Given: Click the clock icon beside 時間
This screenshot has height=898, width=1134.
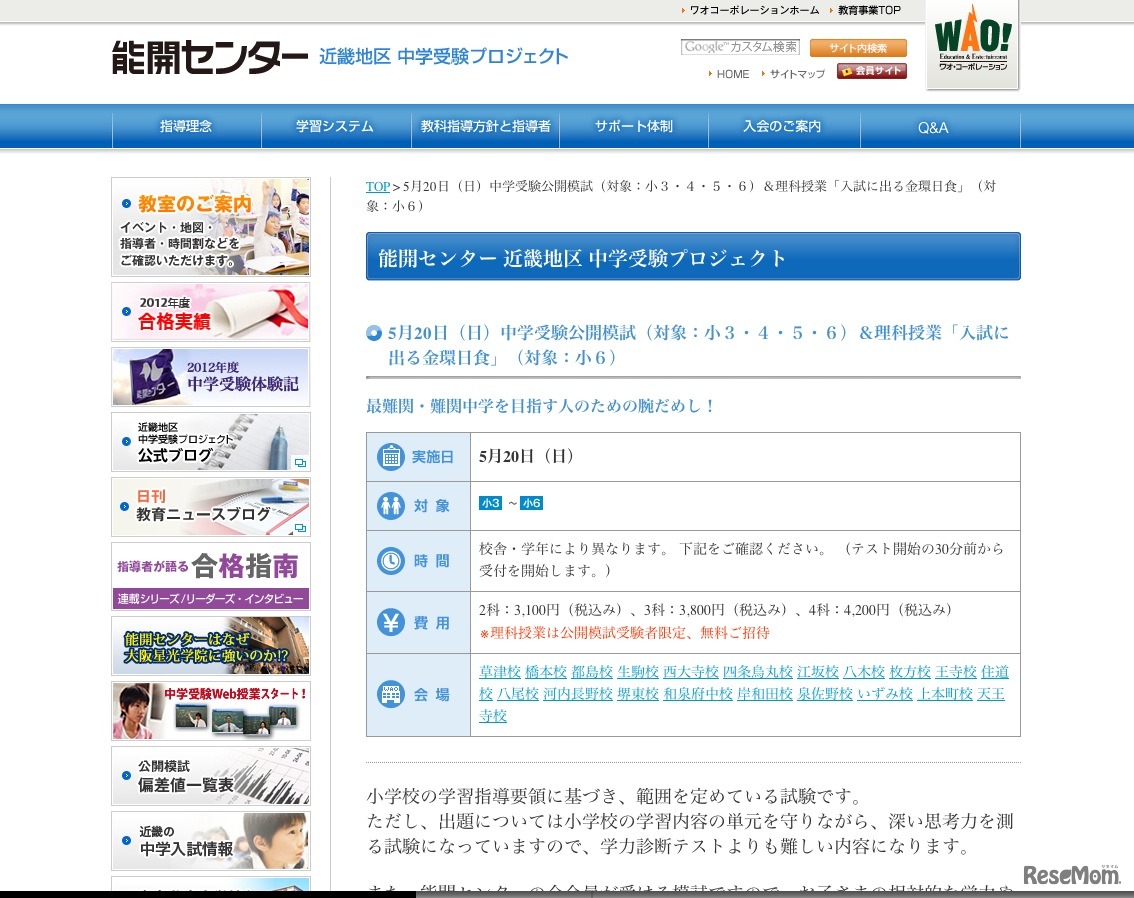Looking at the screenshot, I should coord(390,561).
